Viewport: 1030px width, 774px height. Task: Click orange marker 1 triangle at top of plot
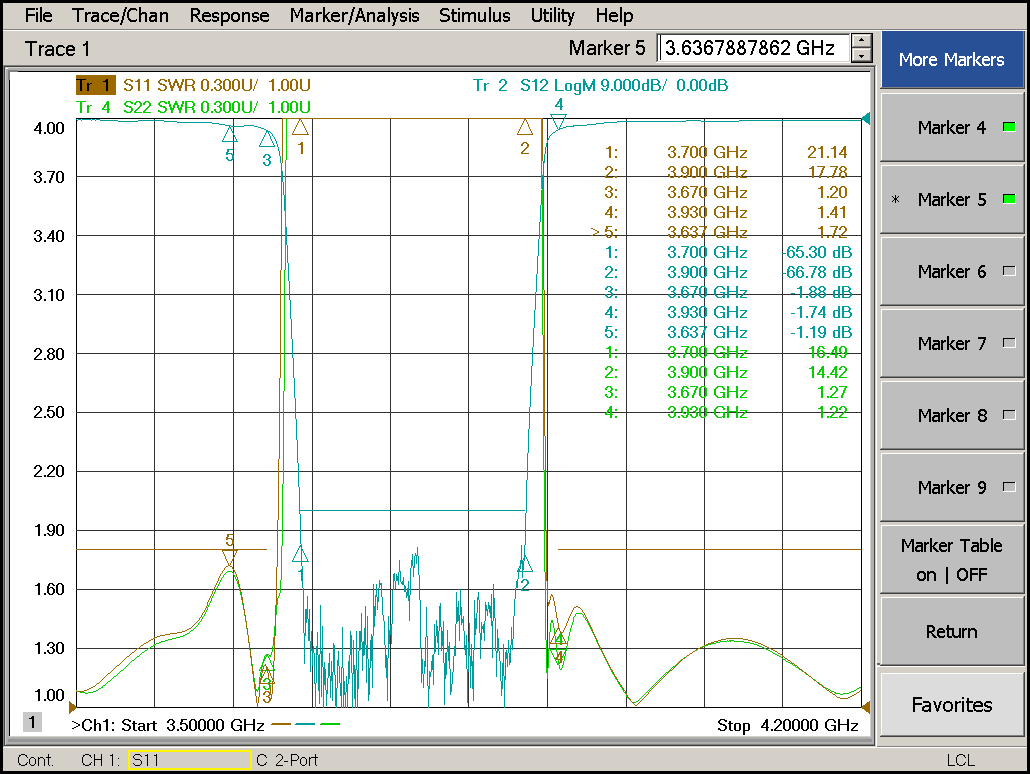click(300, 127)
